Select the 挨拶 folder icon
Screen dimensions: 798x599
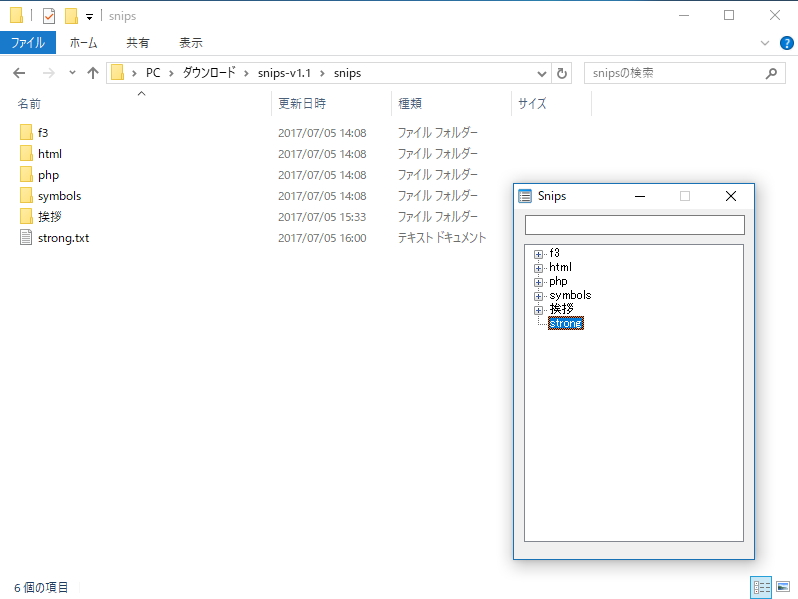point(26,217)
